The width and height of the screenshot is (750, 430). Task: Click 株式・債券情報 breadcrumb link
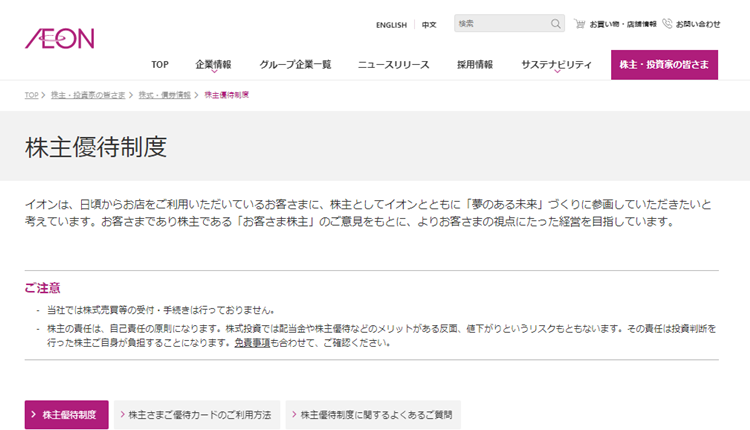click(x=165, y=95)
